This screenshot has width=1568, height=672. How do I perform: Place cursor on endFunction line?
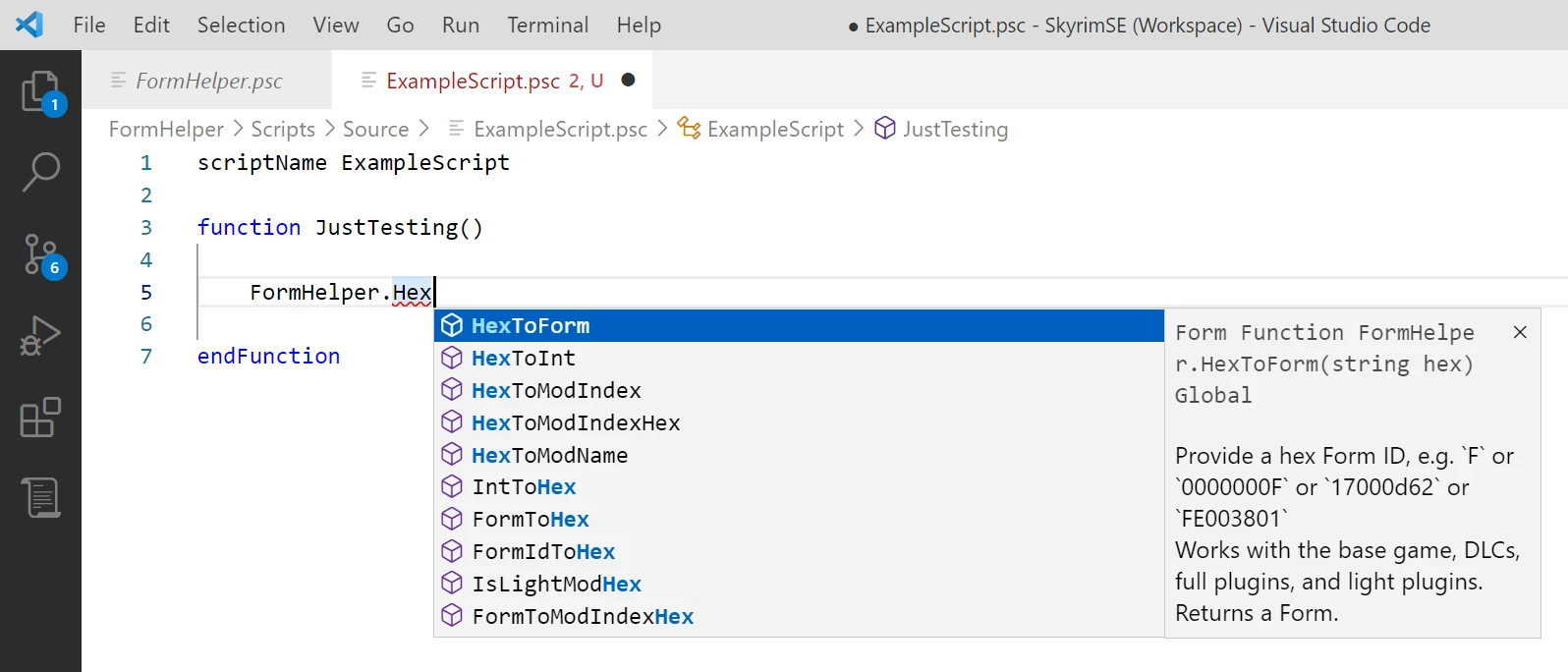click(269, 357)
